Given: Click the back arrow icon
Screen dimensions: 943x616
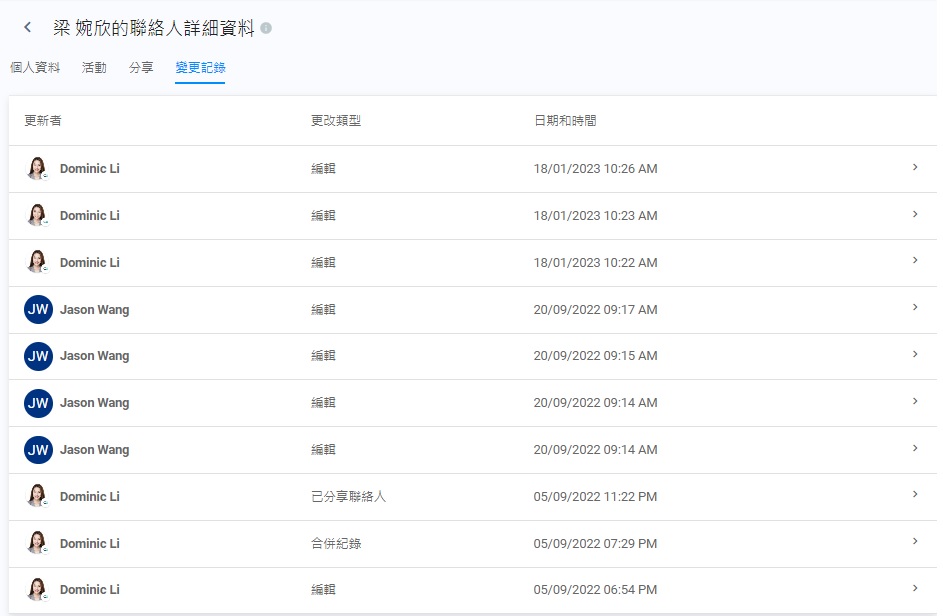Looking at the screenshot, I should 27,28.
